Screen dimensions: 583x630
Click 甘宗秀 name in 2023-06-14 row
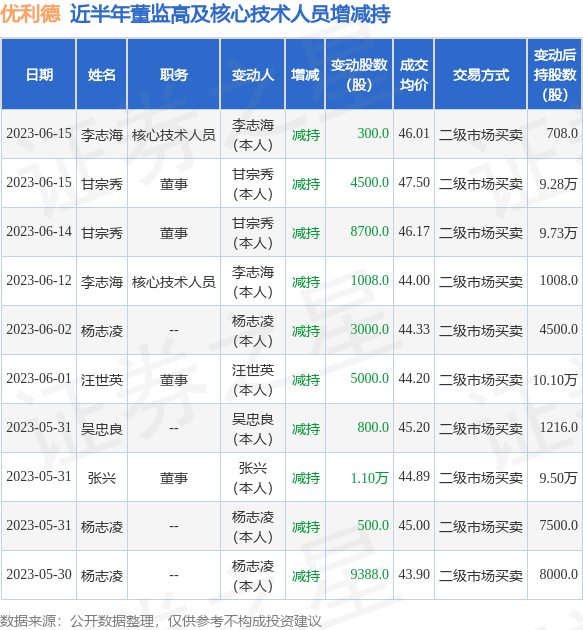click(102, 232)
